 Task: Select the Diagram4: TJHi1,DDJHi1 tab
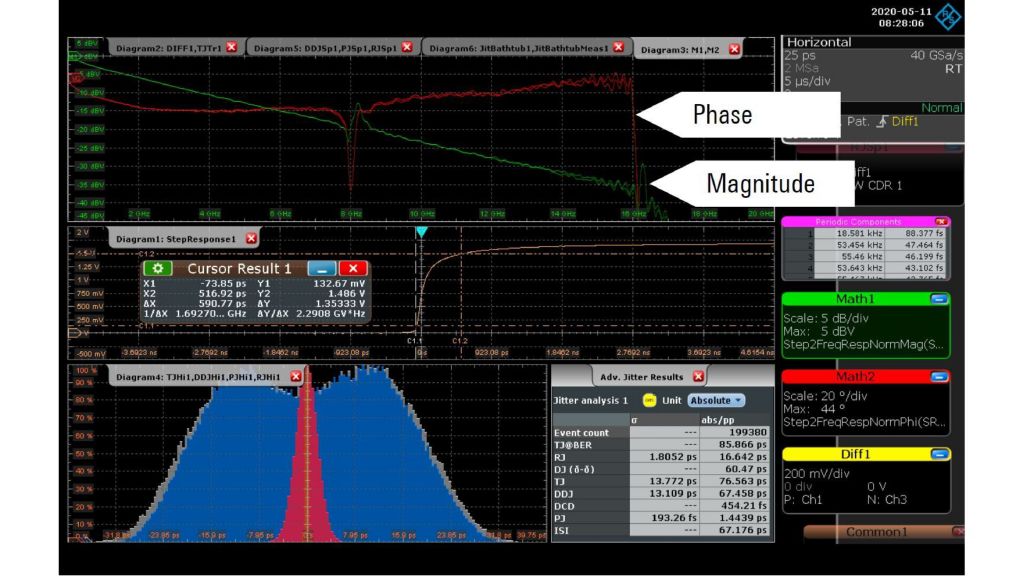click(x=198, y=377)
